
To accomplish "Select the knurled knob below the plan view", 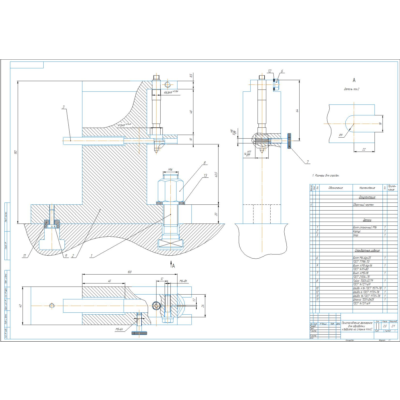I will [x=139, y=333].
